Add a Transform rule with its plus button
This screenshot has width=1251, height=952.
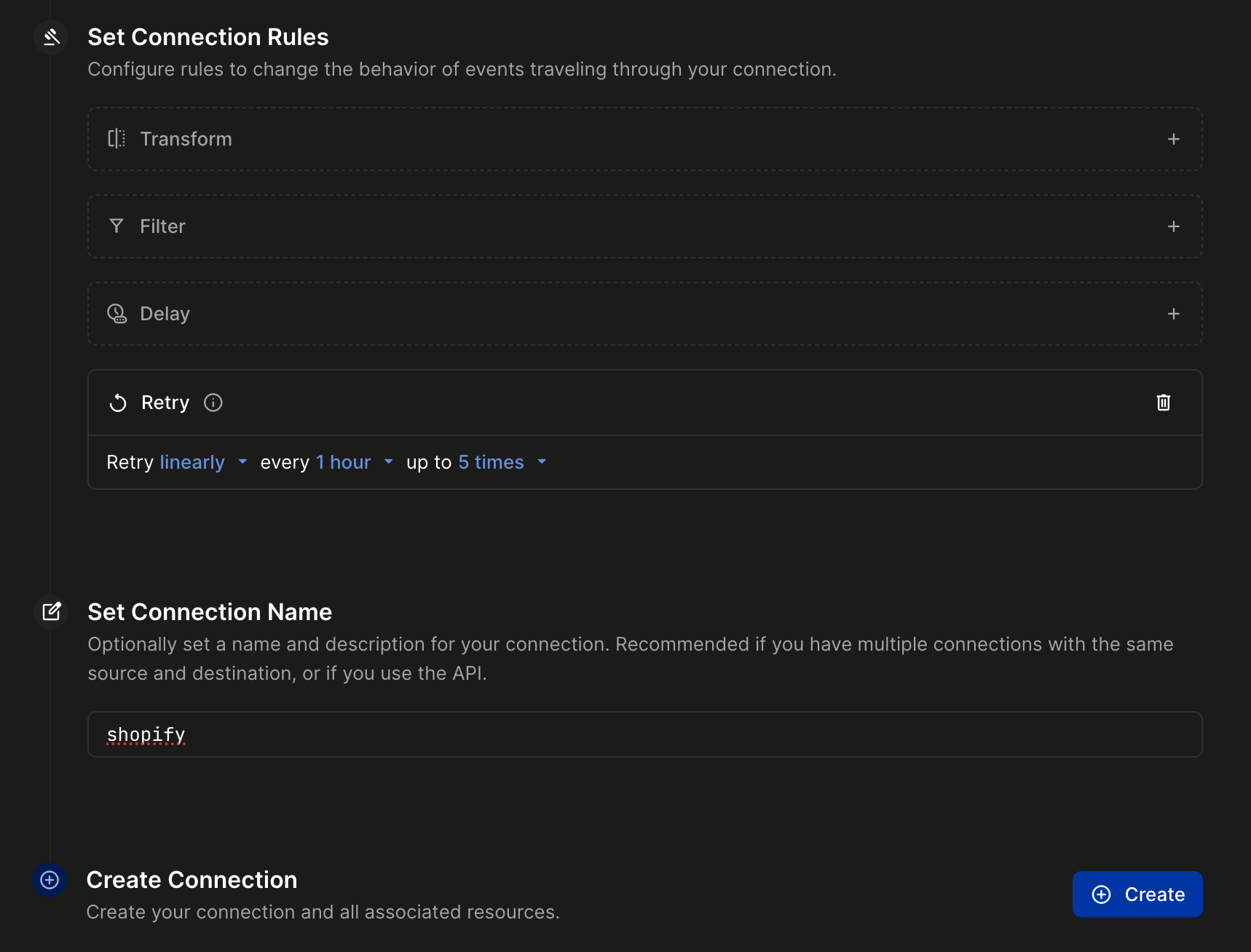coord(1173,138)
